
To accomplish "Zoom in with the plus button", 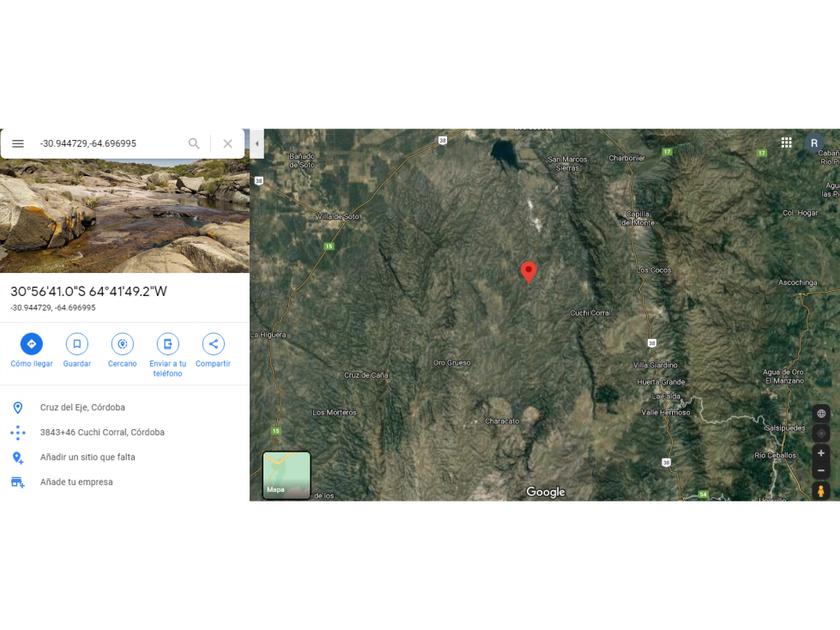I will (x=821, y=453).
